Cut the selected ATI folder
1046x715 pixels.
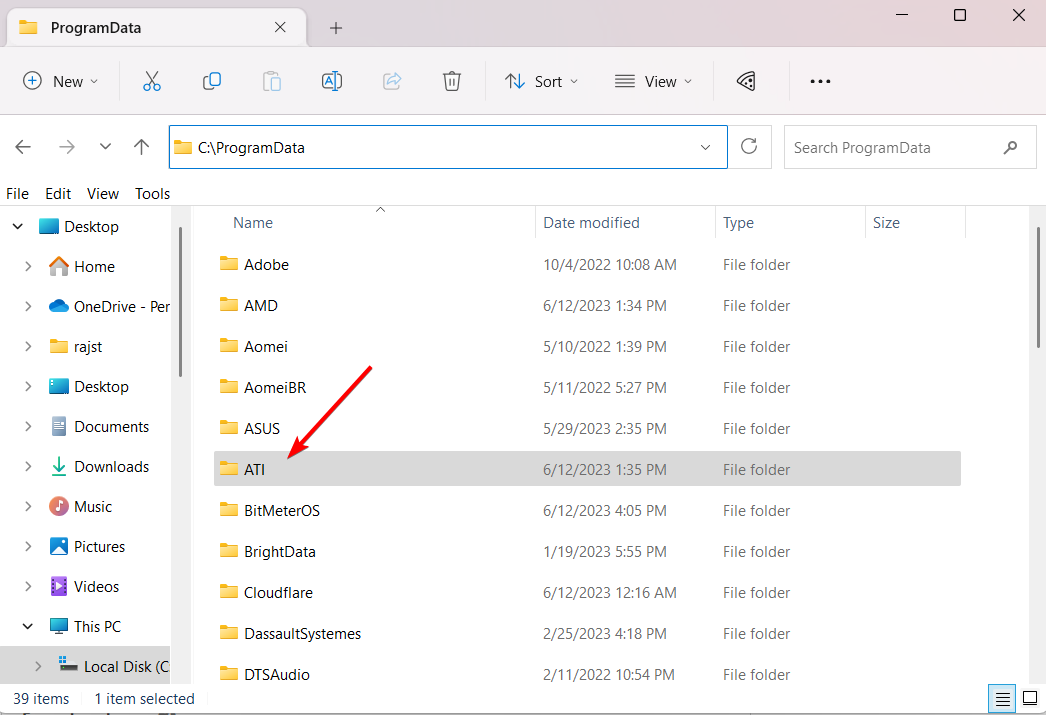tap(151, 81)
